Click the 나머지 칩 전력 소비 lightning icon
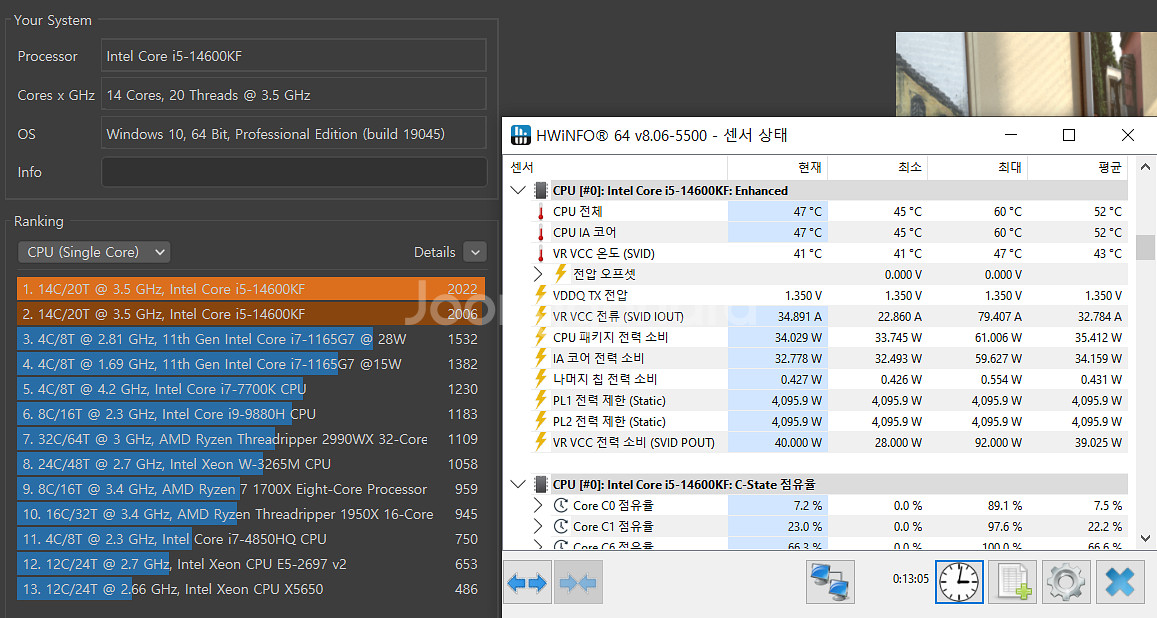 [541, 379]
